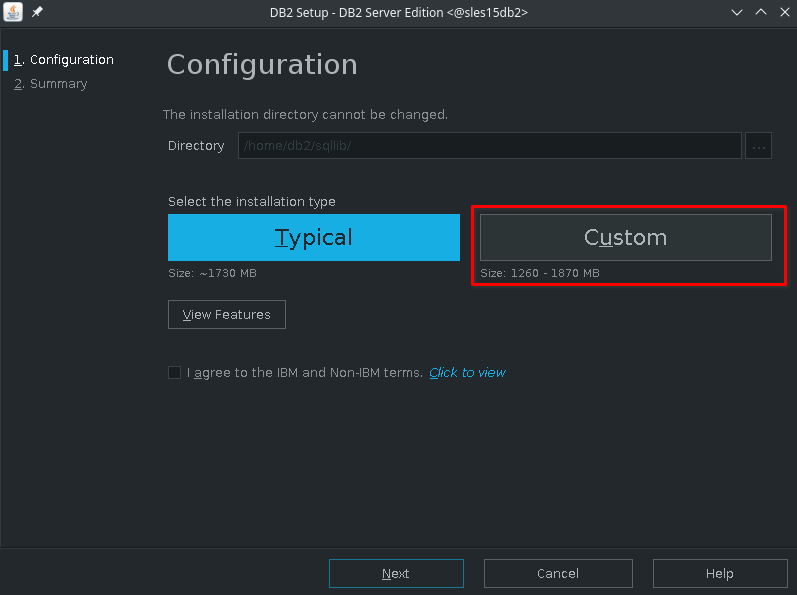
Task: Click the Directory path input field
Action: tap(489, 146)
